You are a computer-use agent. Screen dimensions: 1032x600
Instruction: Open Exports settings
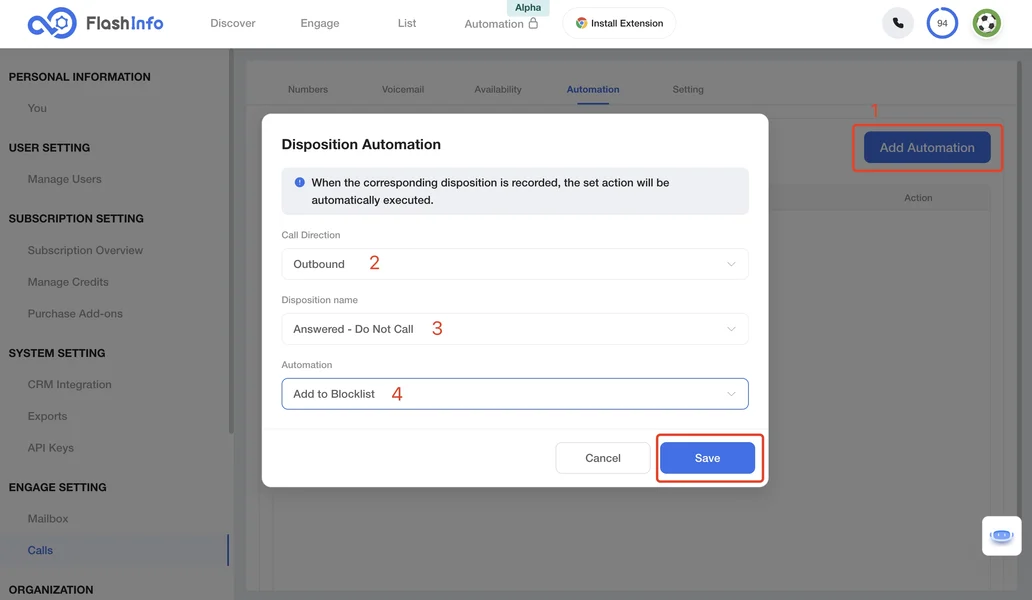(x=47, y=416)
